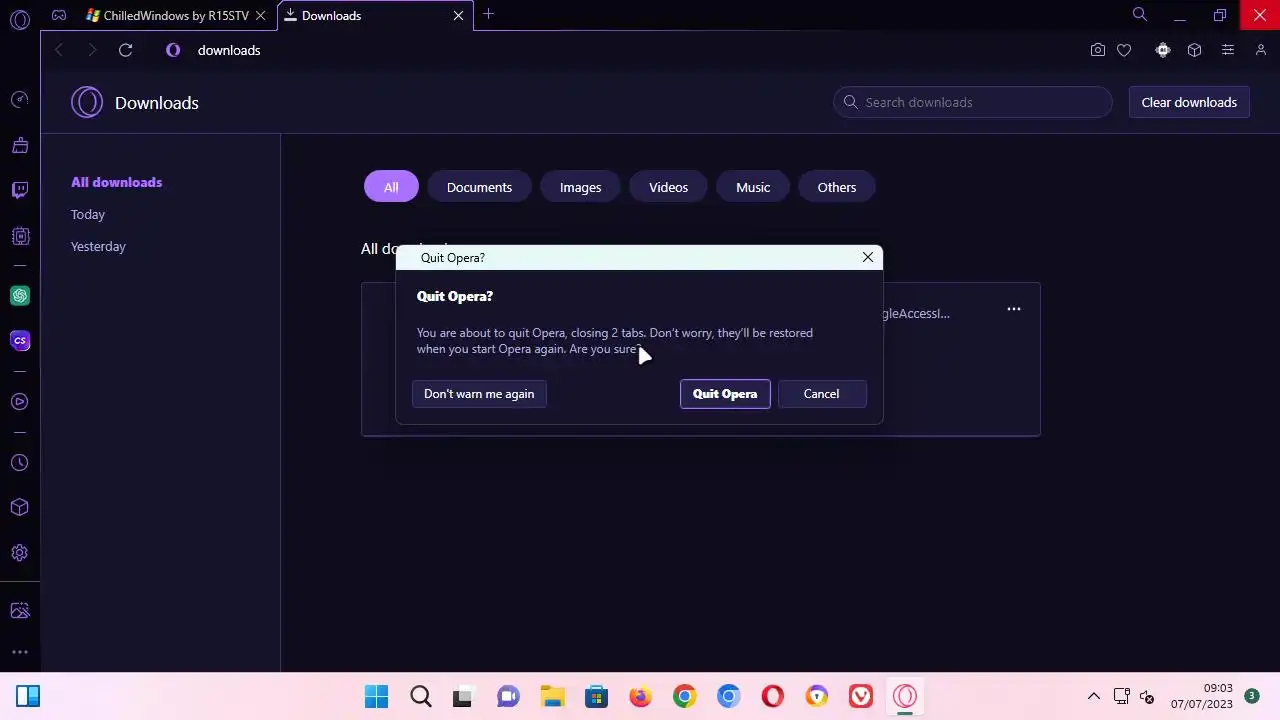Open the CS icon in sidebar
Screen dimensions: 1280x720
tap(19, 341)
